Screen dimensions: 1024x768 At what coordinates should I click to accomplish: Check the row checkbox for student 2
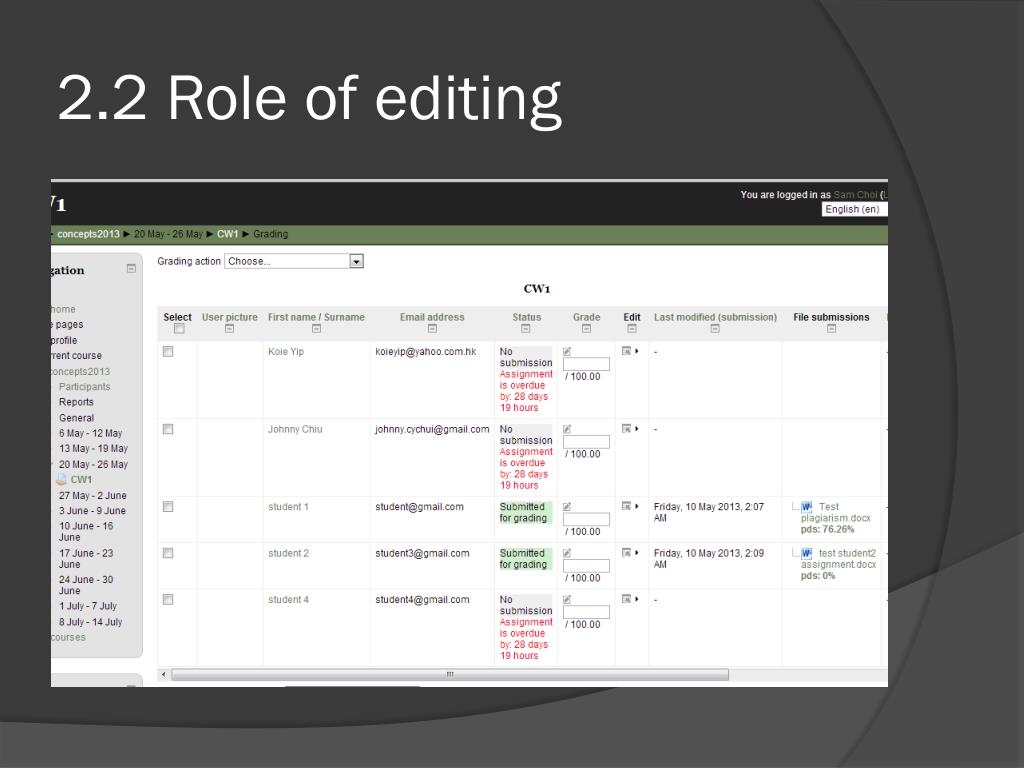168,553
